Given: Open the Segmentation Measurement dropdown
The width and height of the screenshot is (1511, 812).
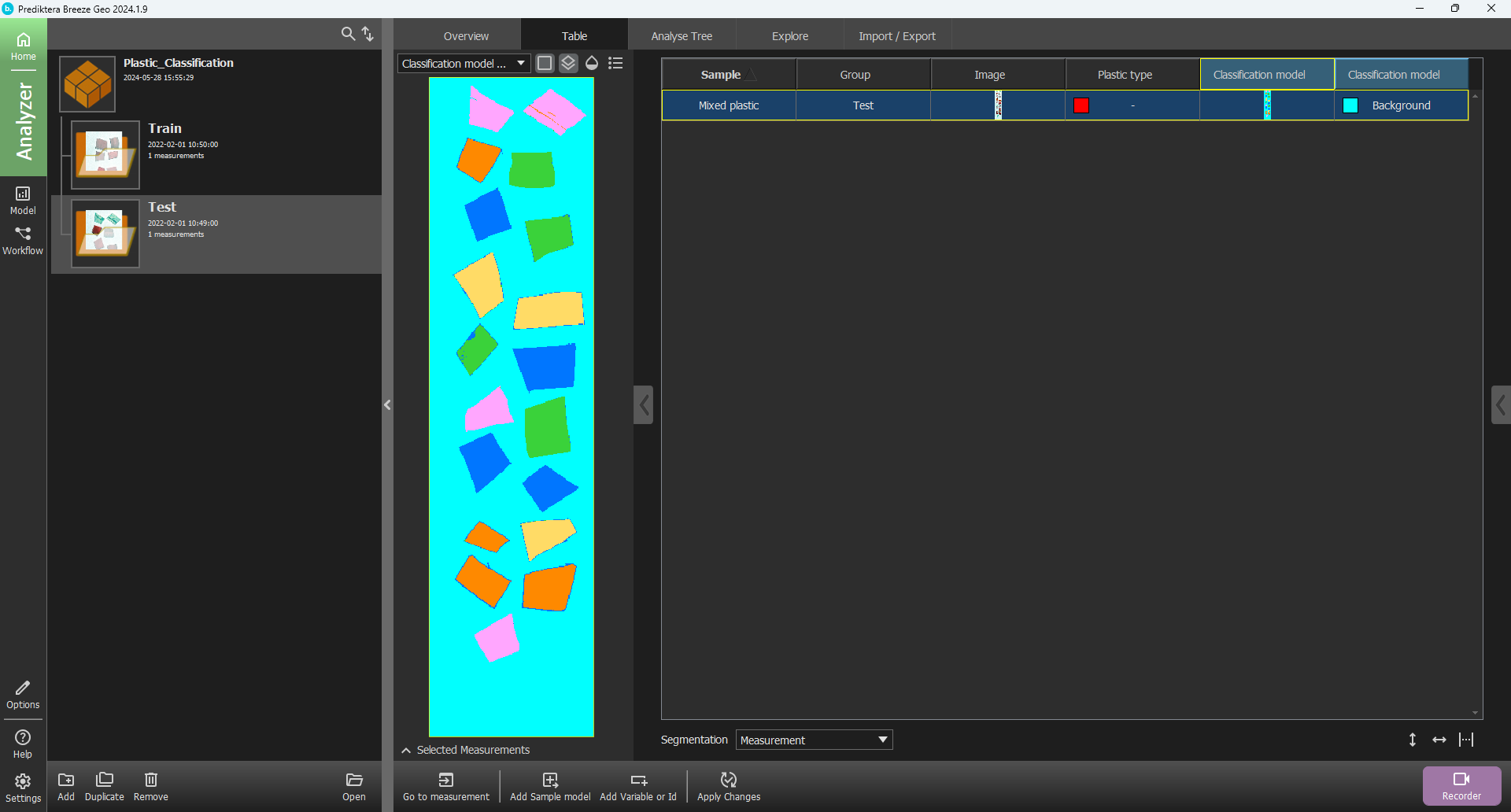Looking at the screenshot, I should (814, 740).
